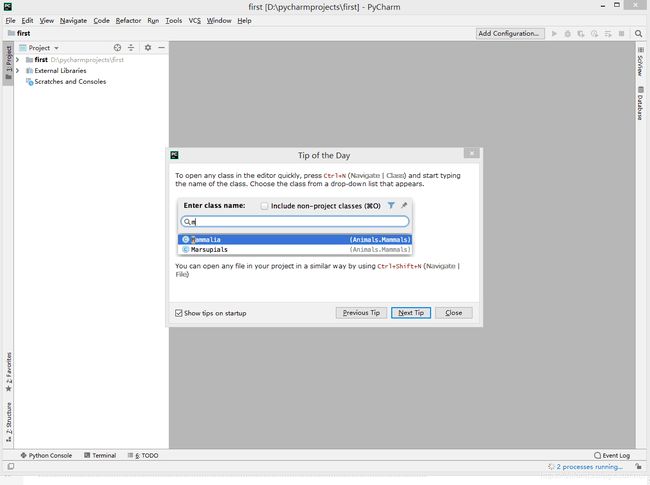
Task: Click the Stop square icon in toolbar
Action: tap(621, 34)
